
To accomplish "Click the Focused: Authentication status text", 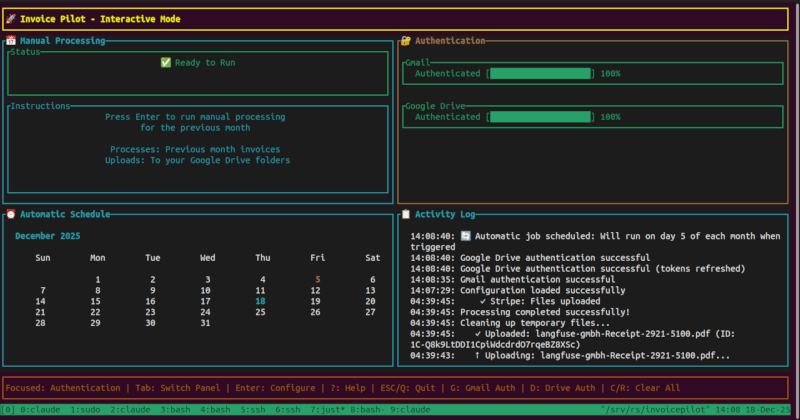I will [x=63, y=388].
